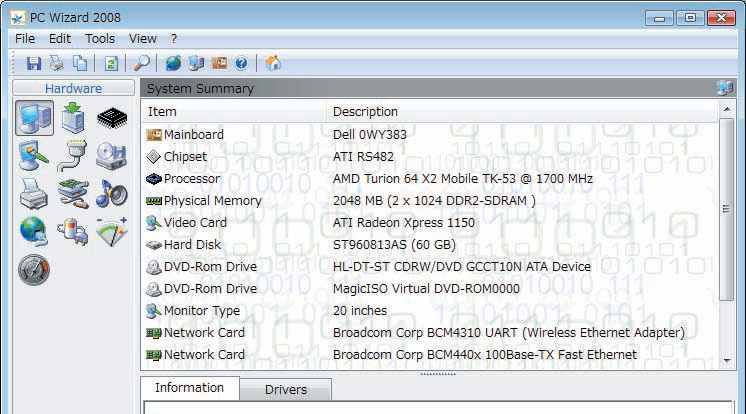The image size is (746, 414).
Task: Click the Save report toolbar icon
Action: pyautogui.click(x=33, y=63)
